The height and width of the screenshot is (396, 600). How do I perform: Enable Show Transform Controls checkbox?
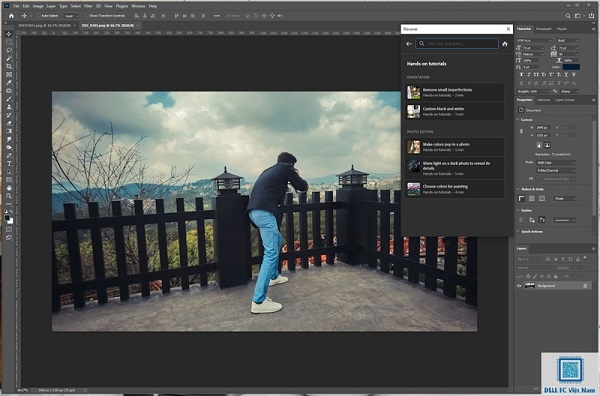tap(87, 16)
